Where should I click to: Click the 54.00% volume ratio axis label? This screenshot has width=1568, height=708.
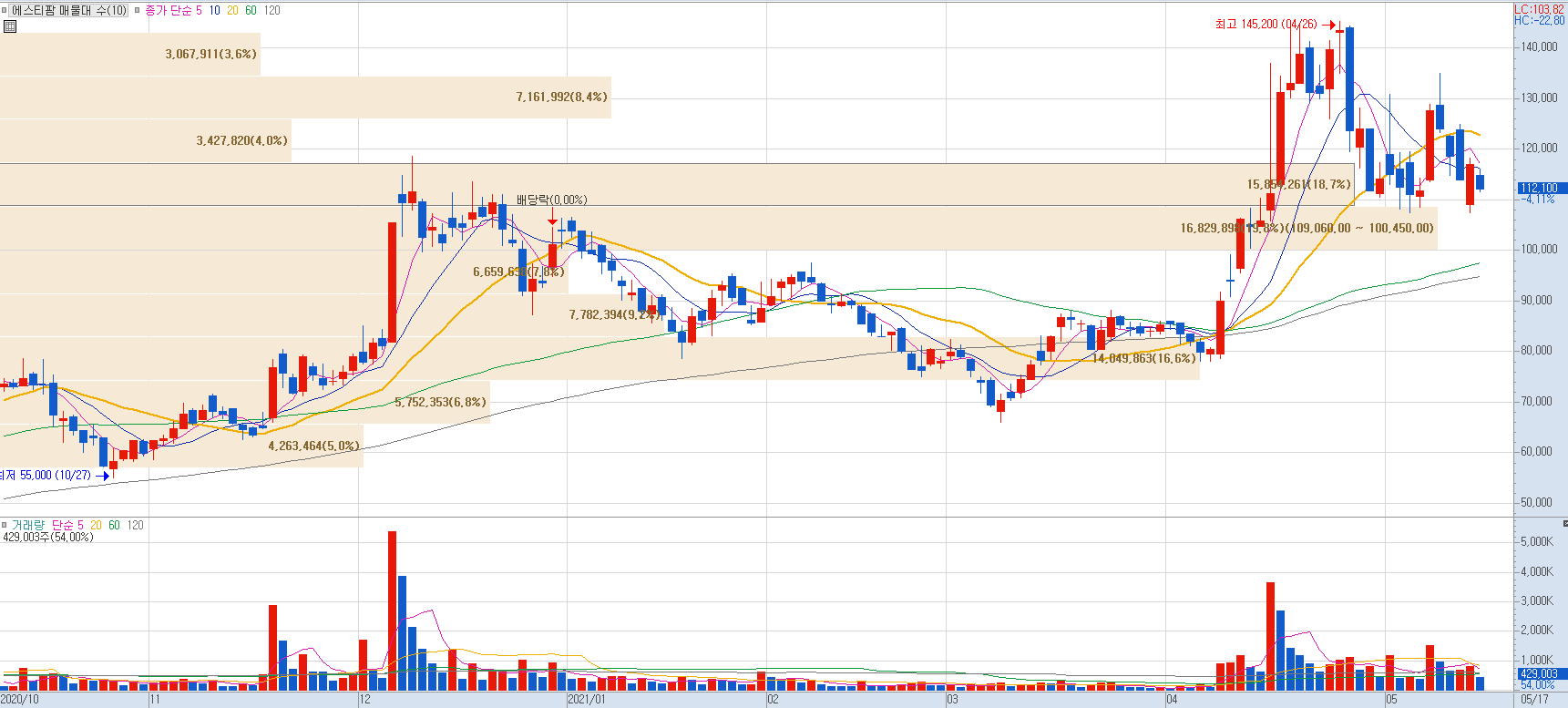tap(1538, 684)
